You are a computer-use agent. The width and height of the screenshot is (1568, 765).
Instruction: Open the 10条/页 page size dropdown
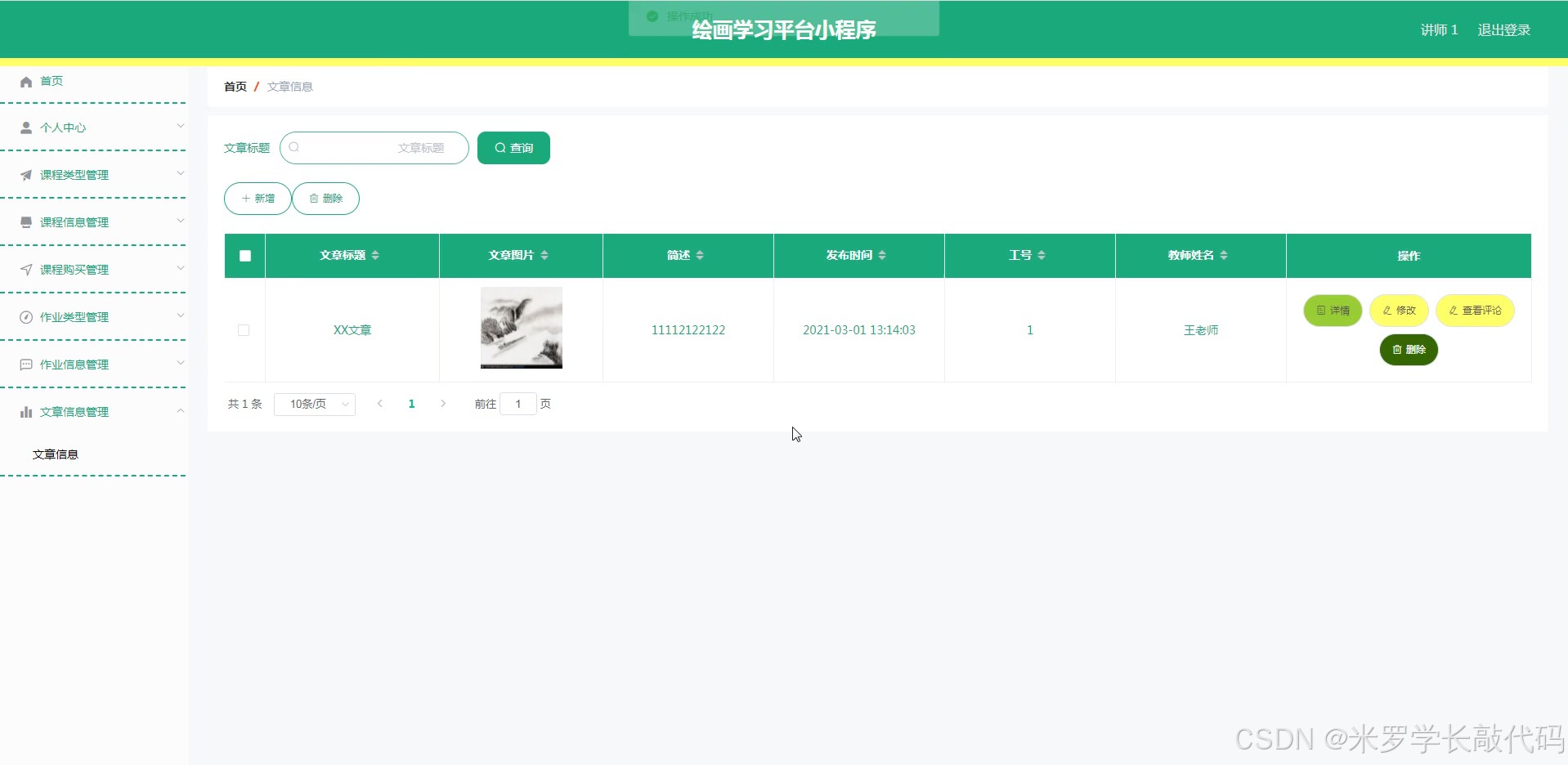coord(314,404)
